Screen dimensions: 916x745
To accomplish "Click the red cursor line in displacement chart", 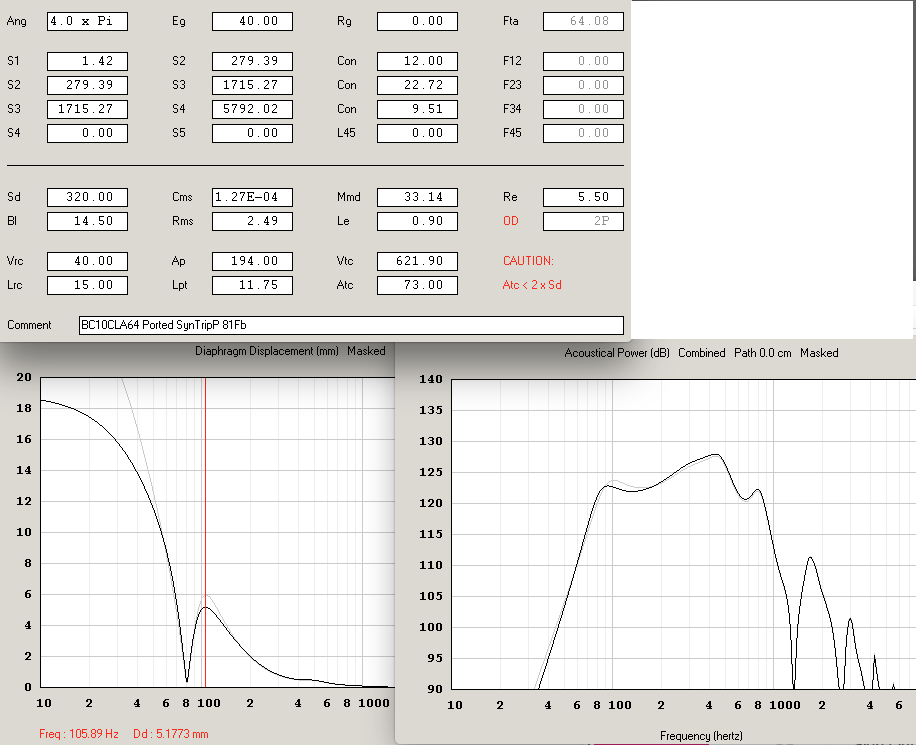I will coord(205,532).
